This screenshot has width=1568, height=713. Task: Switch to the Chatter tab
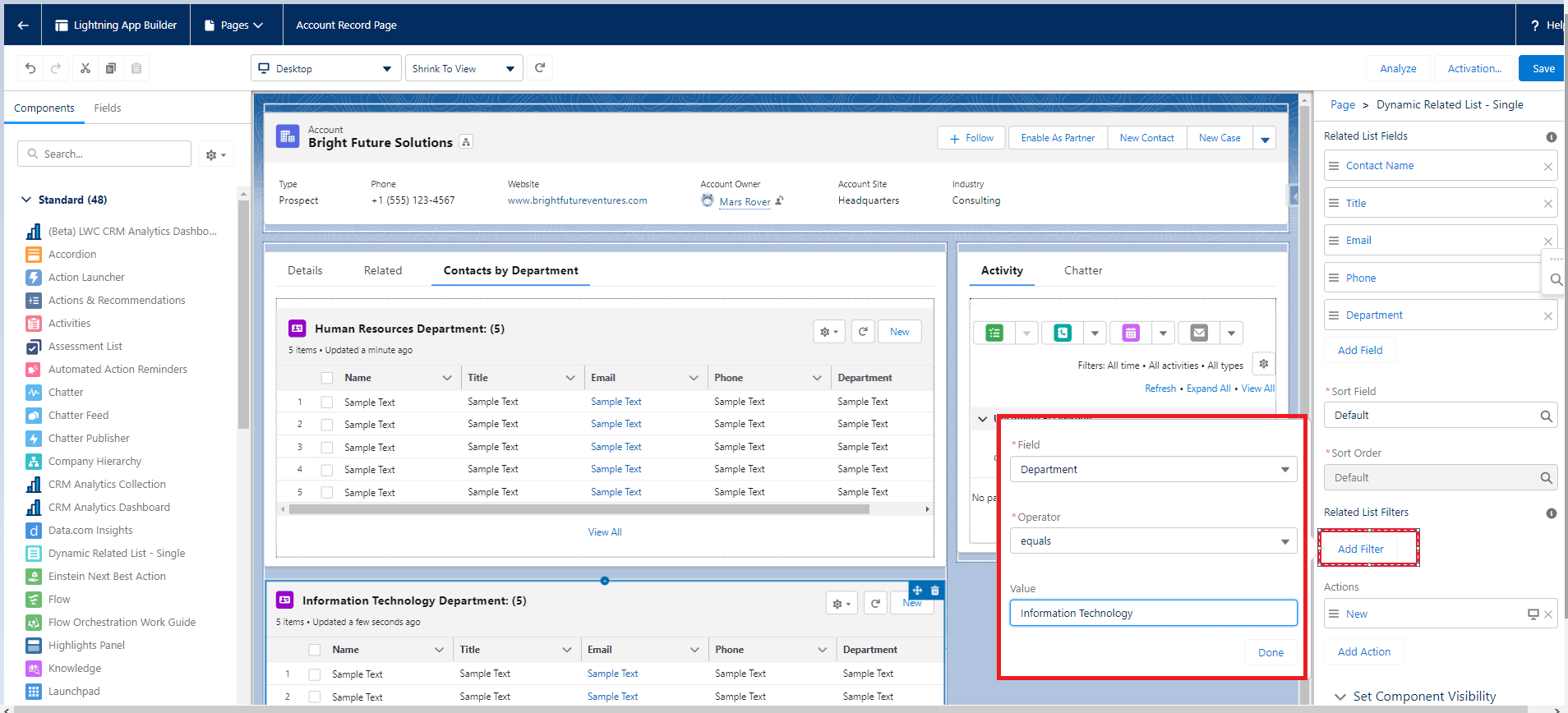pyautogui.click(x=1083, y=270)
